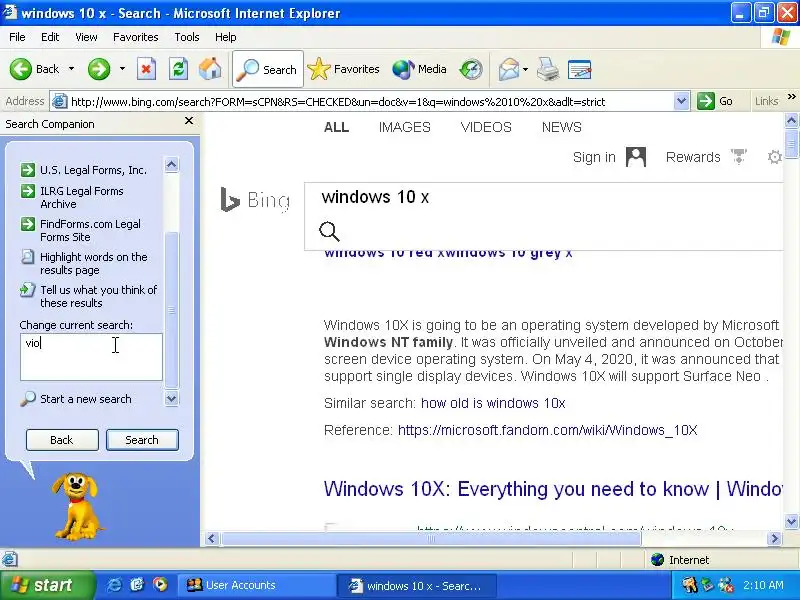The height and width of the screenshot is (600, 800).
Task: Click the green Go button
Action: point(715,101)
